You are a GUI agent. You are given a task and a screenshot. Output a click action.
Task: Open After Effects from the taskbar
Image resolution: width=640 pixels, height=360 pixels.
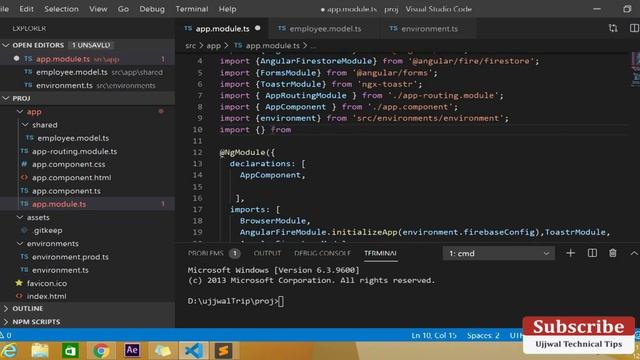132,350
